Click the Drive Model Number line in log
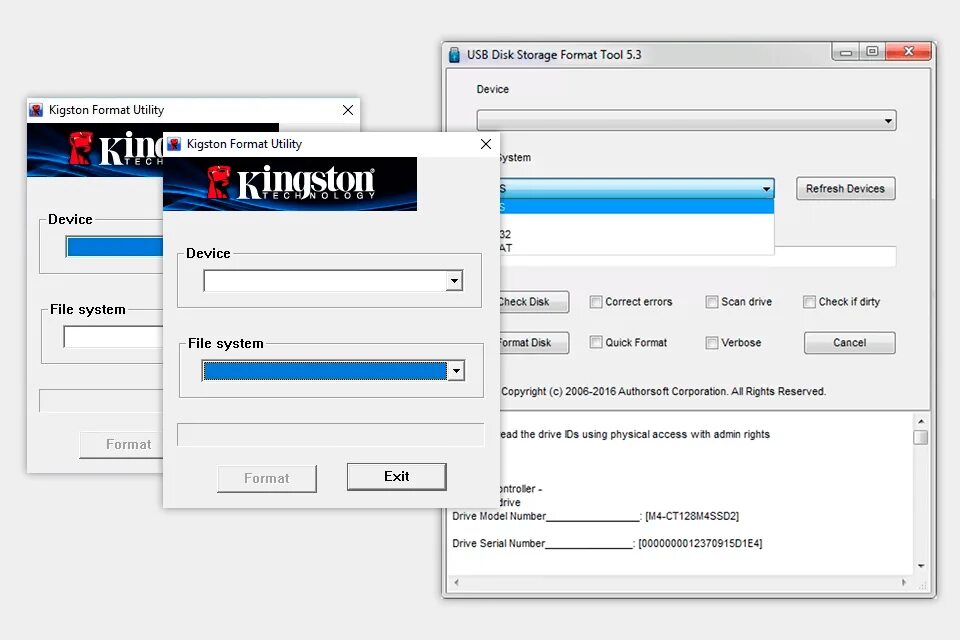Viewport: 960px width, 640px height. point(595,516)
